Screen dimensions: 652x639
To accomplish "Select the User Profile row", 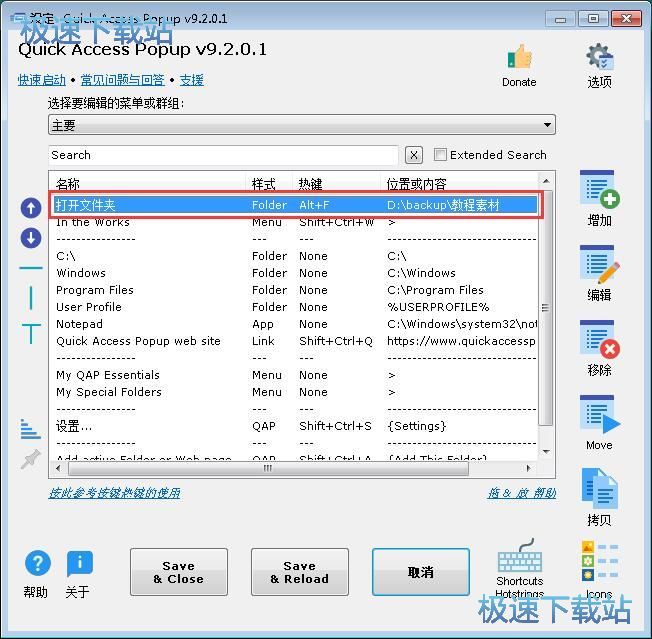I will [x=295, y=307].
